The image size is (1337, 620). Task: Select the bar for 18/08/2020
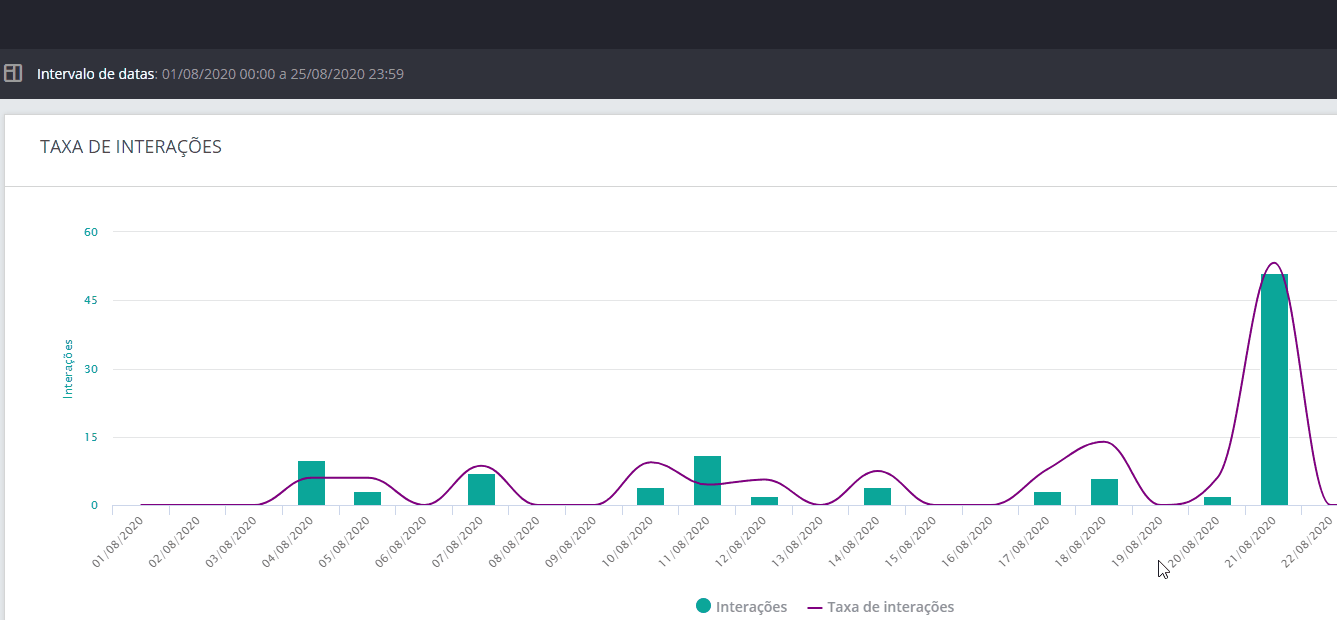1104,492
